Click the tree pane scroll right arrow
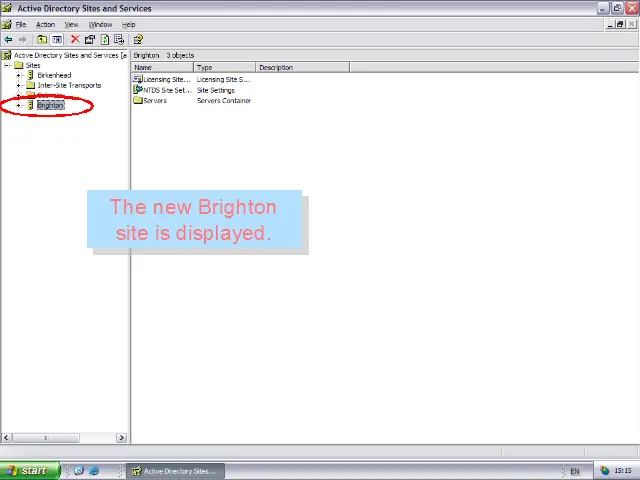Image resolution: width=640 pixels, height=480 pixels. point(121,438)
